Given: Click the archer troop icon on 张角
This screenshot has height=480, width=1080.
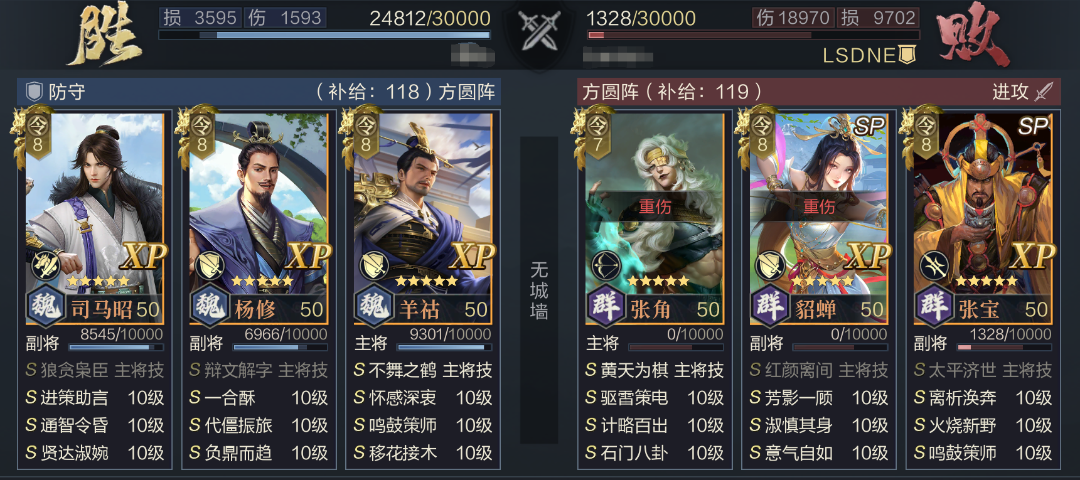Looking at the screenshot, I should click(606, 265).
